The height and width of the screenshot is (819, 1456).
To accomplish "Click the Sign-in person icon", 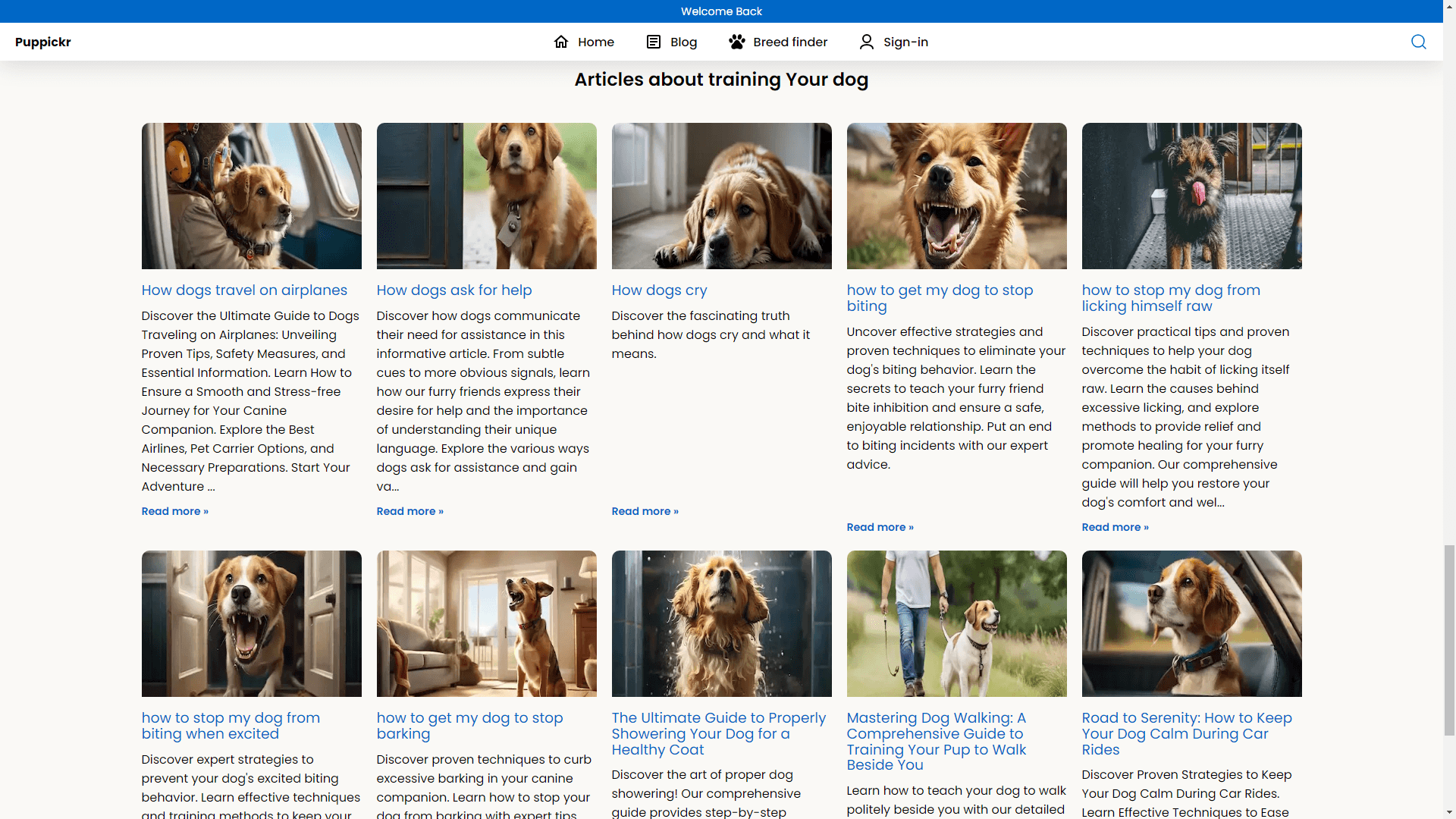I will [866, 42].
